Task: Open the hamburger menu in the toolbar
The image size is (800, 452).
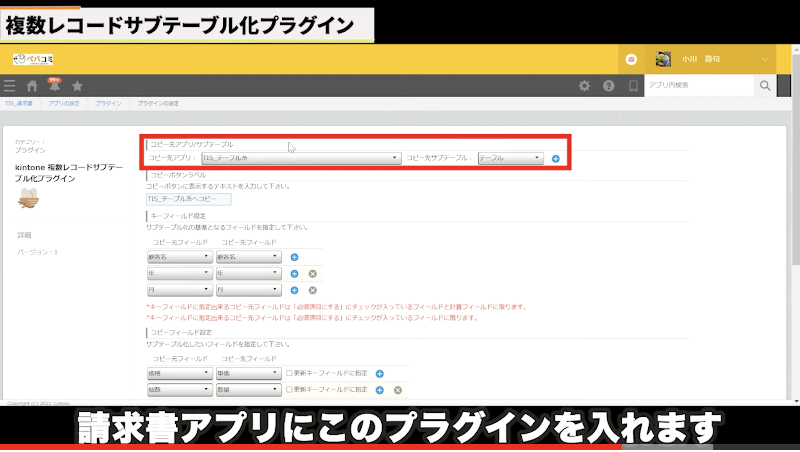Action: point(10,86)
